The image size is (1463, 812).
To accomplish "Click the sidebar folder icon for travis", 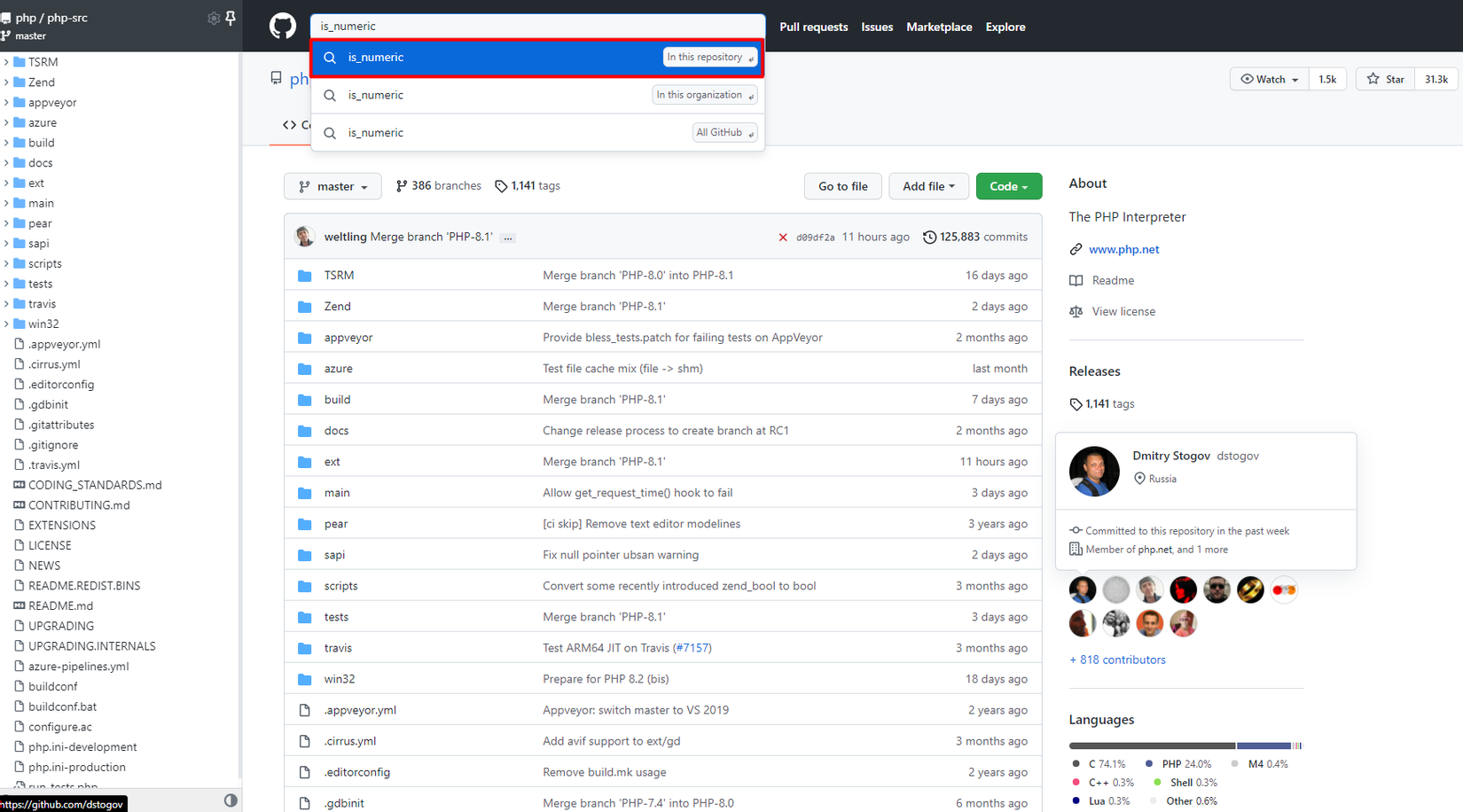I will click(x=20, y=304).
